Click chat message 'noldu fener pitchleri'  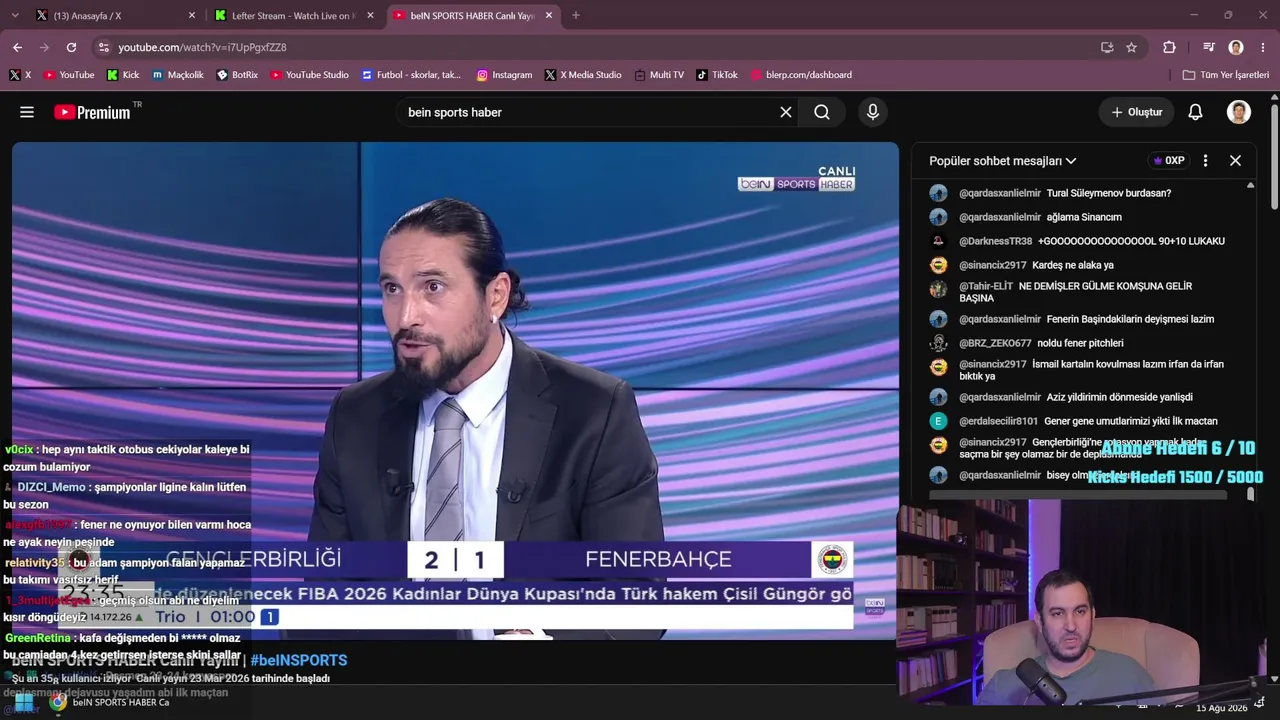coord(1080,343)
